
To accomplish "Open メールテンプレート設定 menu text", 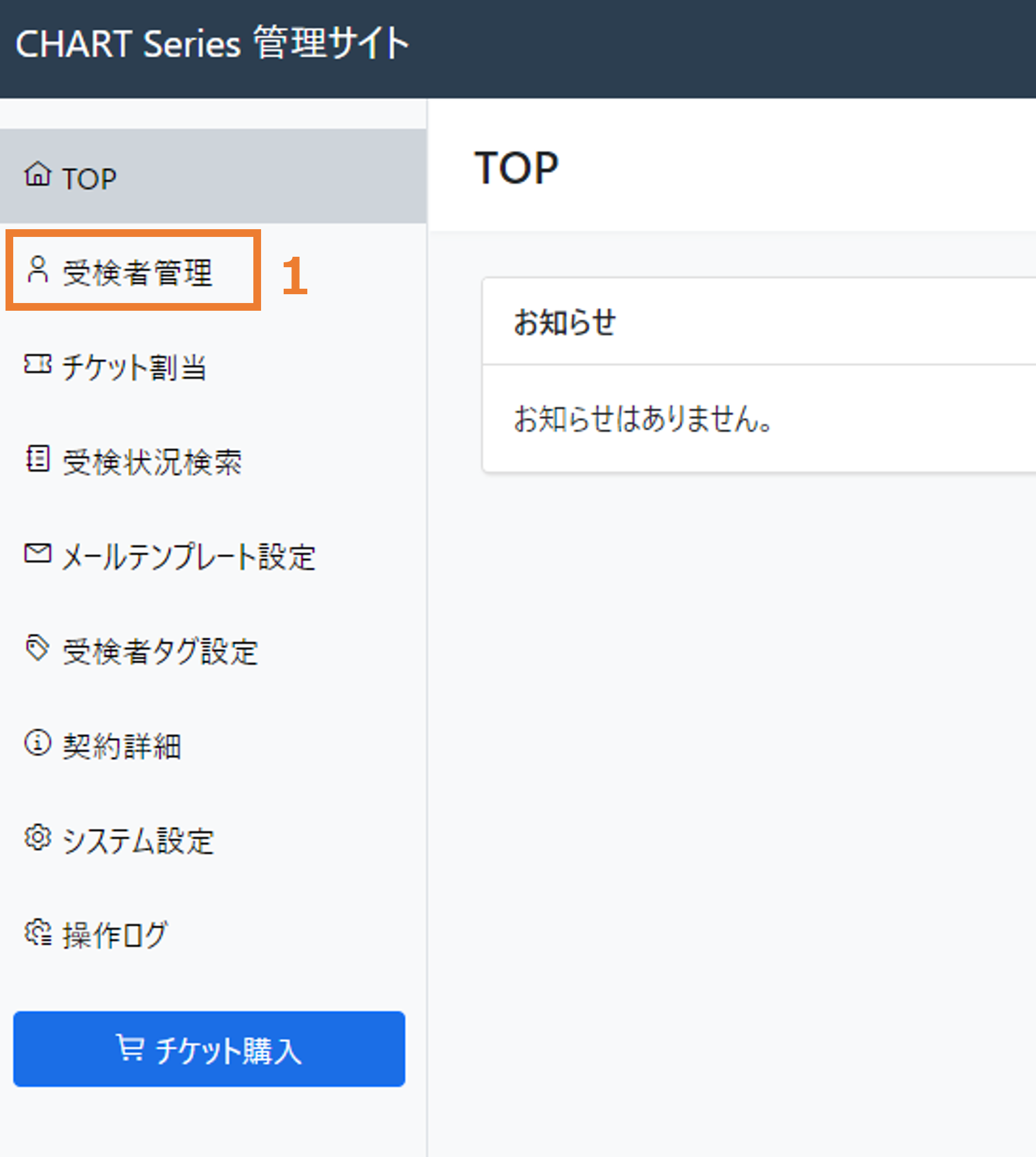I will pyautogui.click(x=188, y=557).
